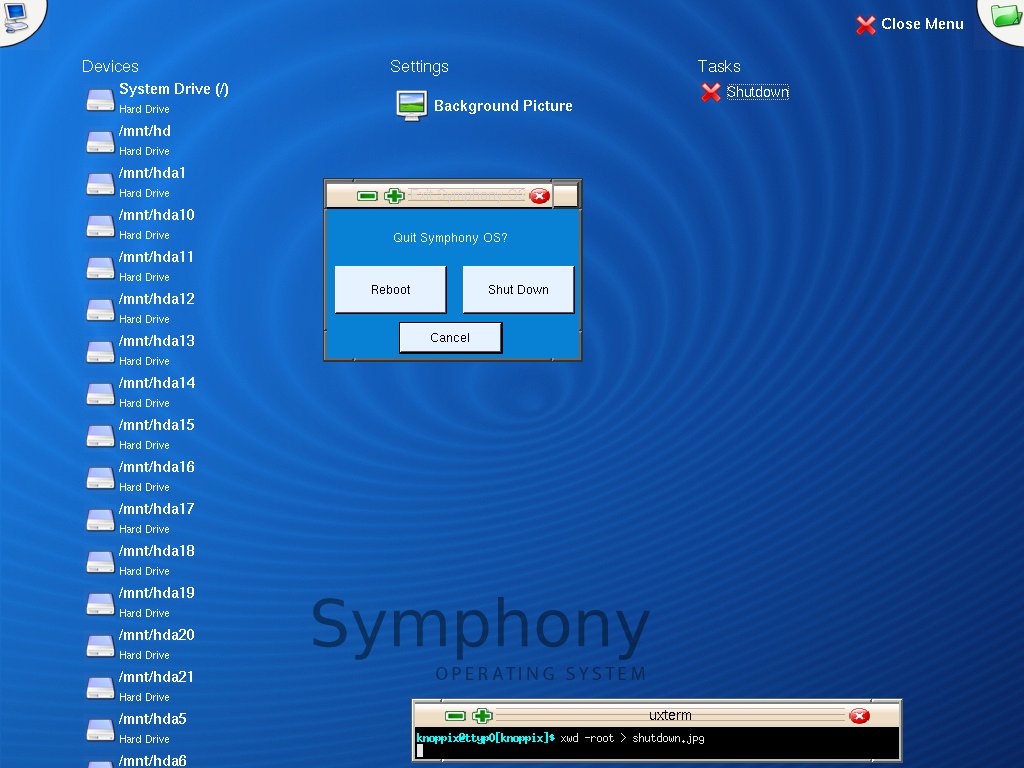
Task: Select the /mnt/hda20 label text
Action: click(x=157, y=635)
